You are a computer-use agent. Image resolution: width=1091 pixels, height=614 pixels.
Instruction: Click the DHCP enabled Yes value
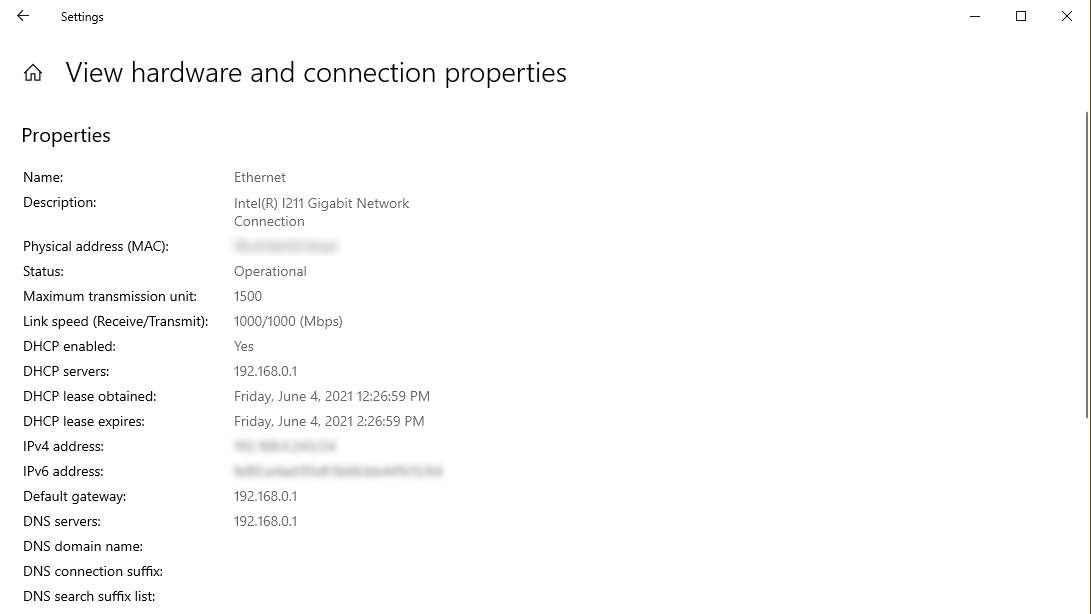click(x=244, y=346)
